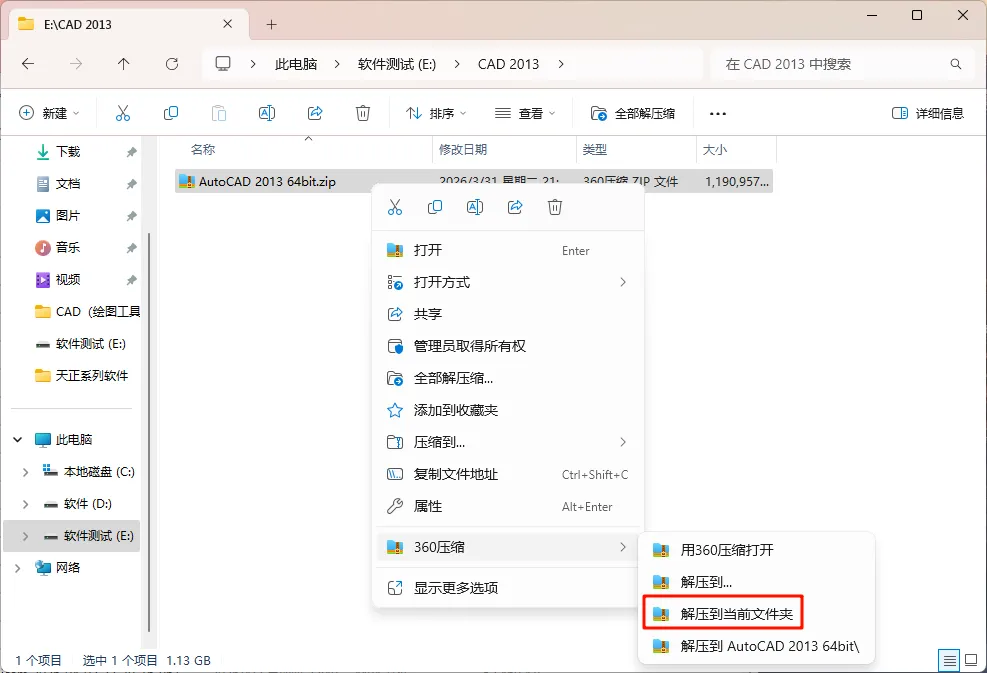The width and height of the screenshot is (987, 673).
Task: Switch to large icons view in status bar
Action: [971, 660]
